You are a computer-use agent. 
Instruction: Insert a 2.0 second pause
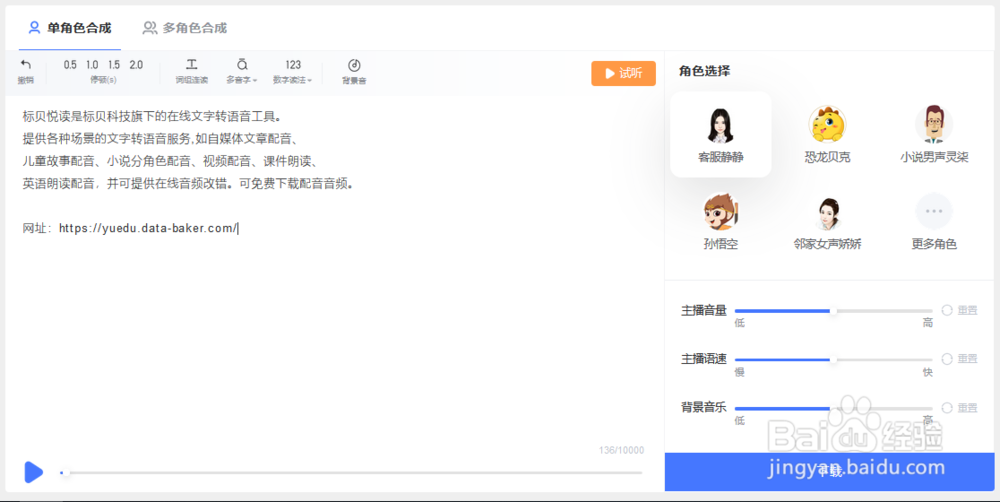click(136, 65)
